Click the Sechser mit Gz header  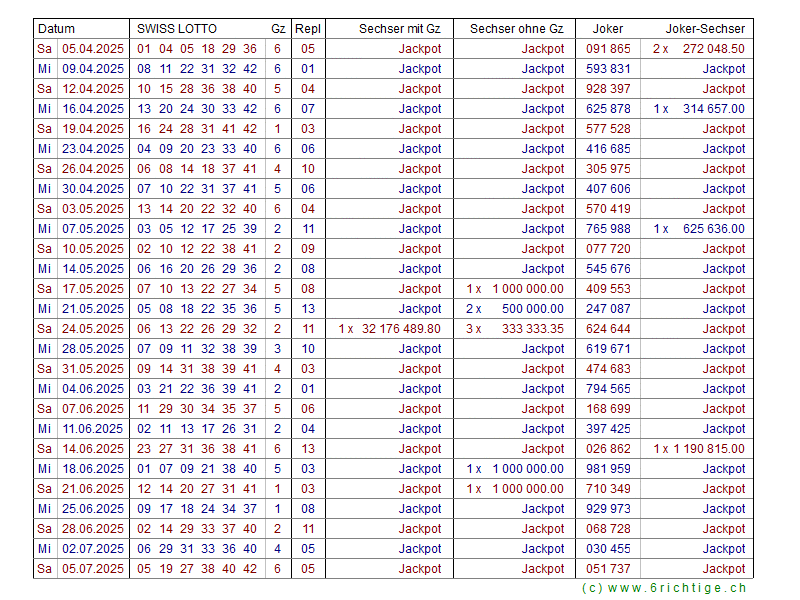399,29
